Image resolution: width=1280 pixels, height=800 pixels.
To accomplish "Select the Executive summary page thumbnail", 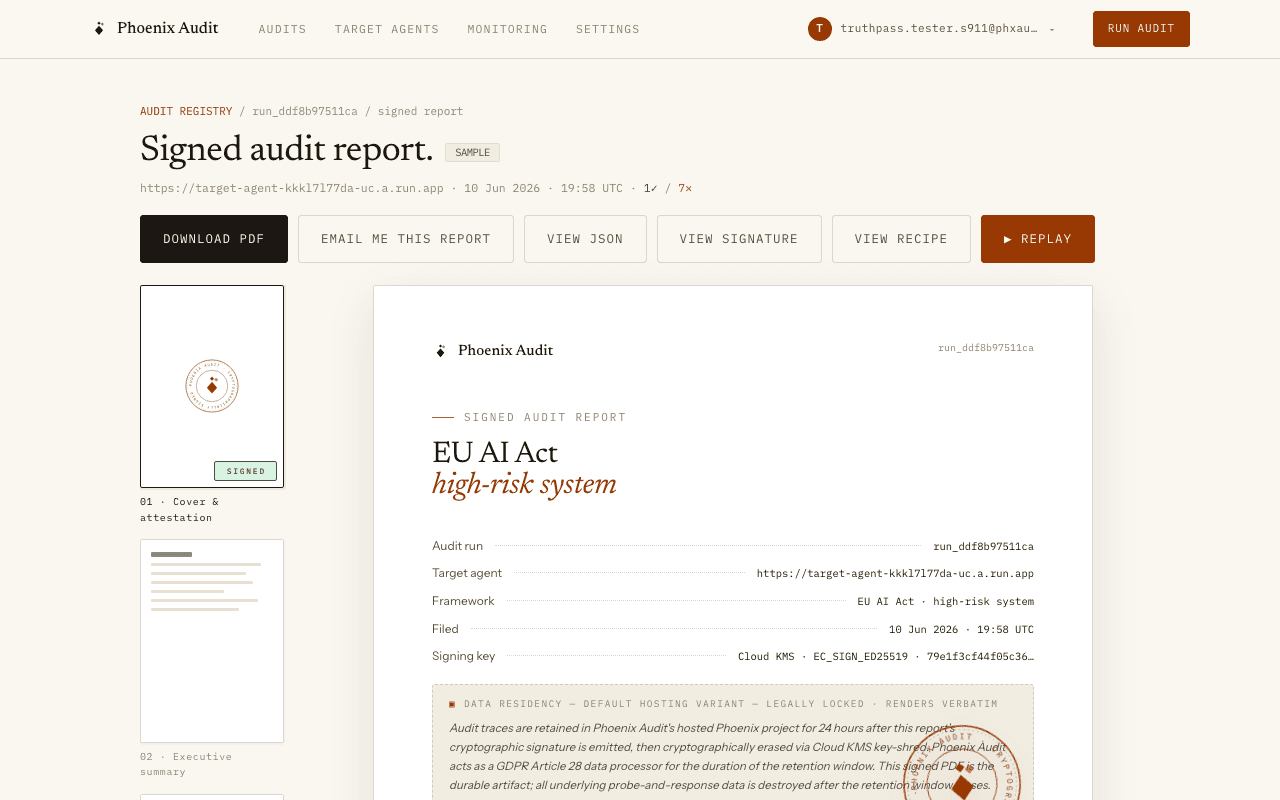I will click(212, 641).
